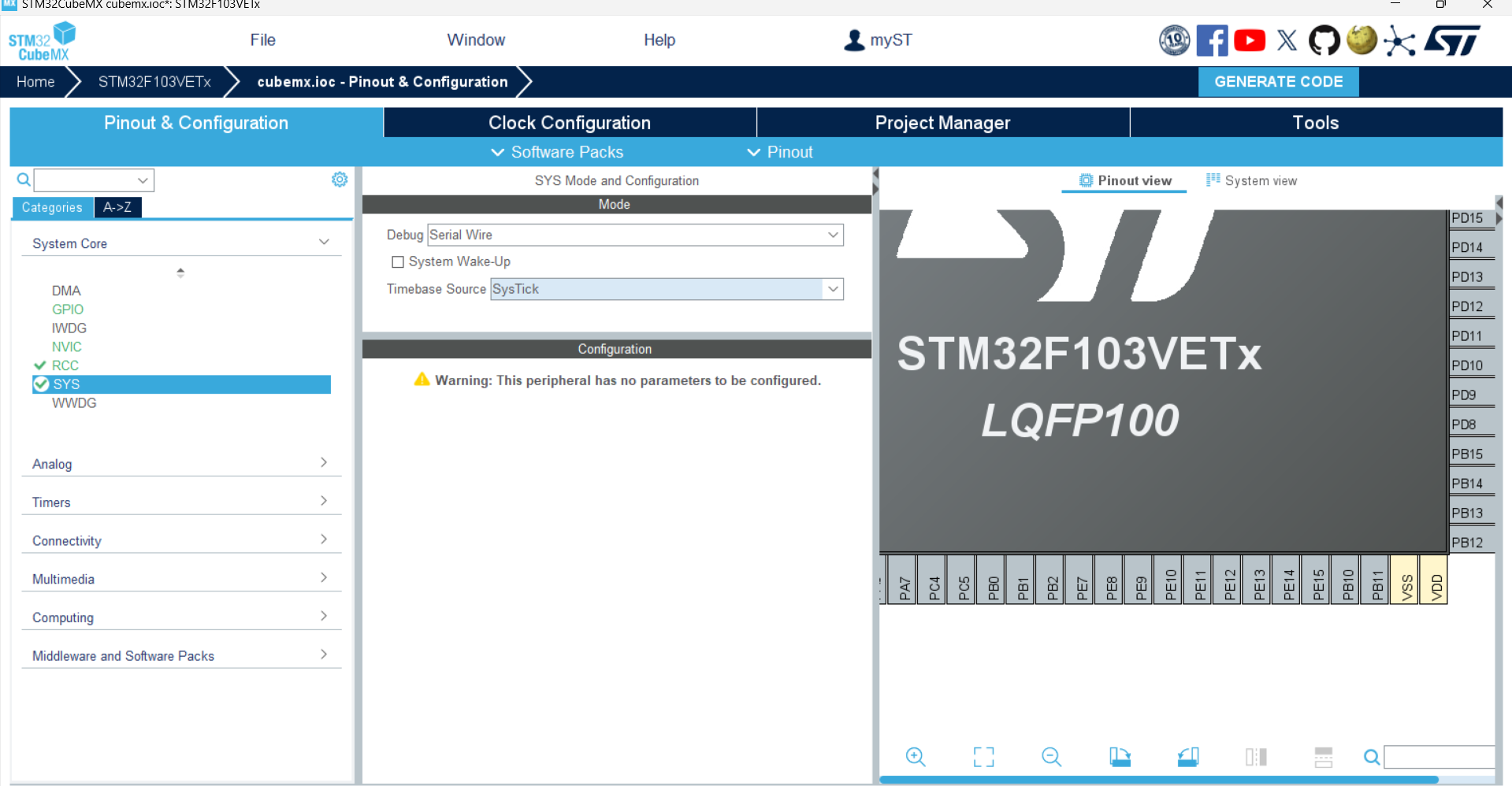Rotate the chip view clockwise
Viewport: 1512px width, 786px height.
coord(1120,757)
